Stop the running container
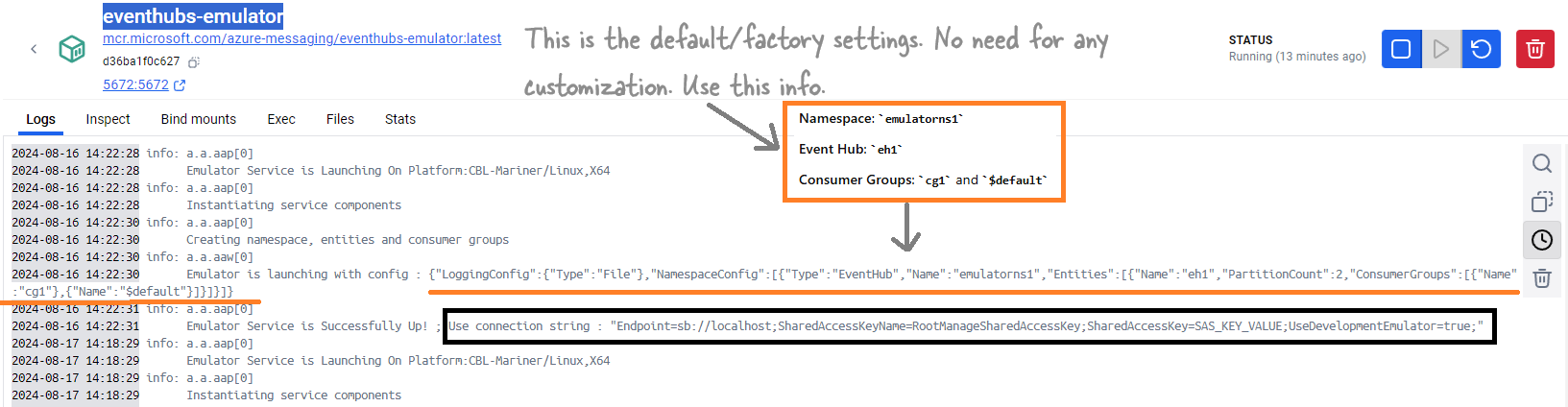 click(x=1401, y=49)
